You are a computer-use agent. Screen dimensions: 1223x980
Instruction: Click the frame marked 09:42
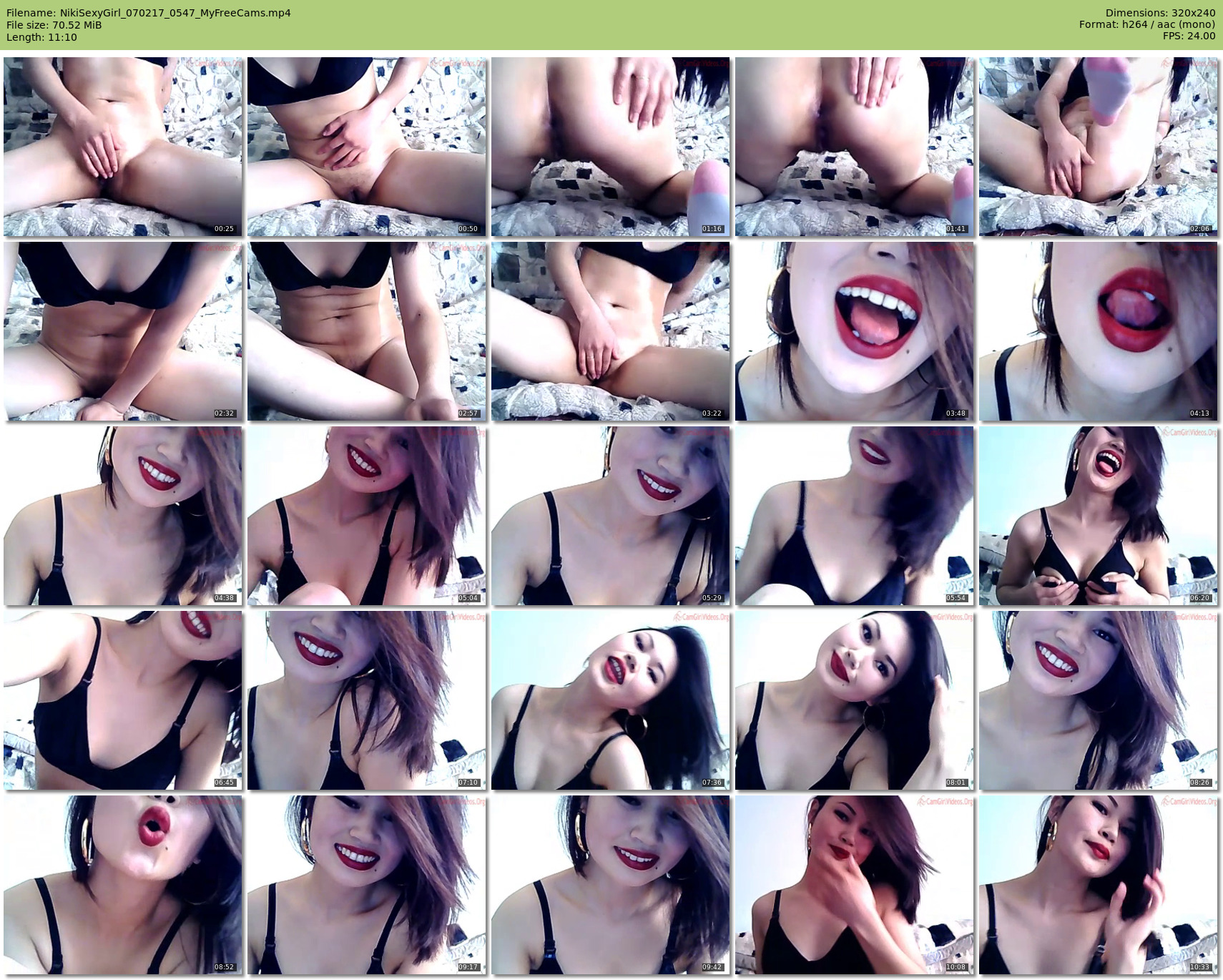coord(611,885)
